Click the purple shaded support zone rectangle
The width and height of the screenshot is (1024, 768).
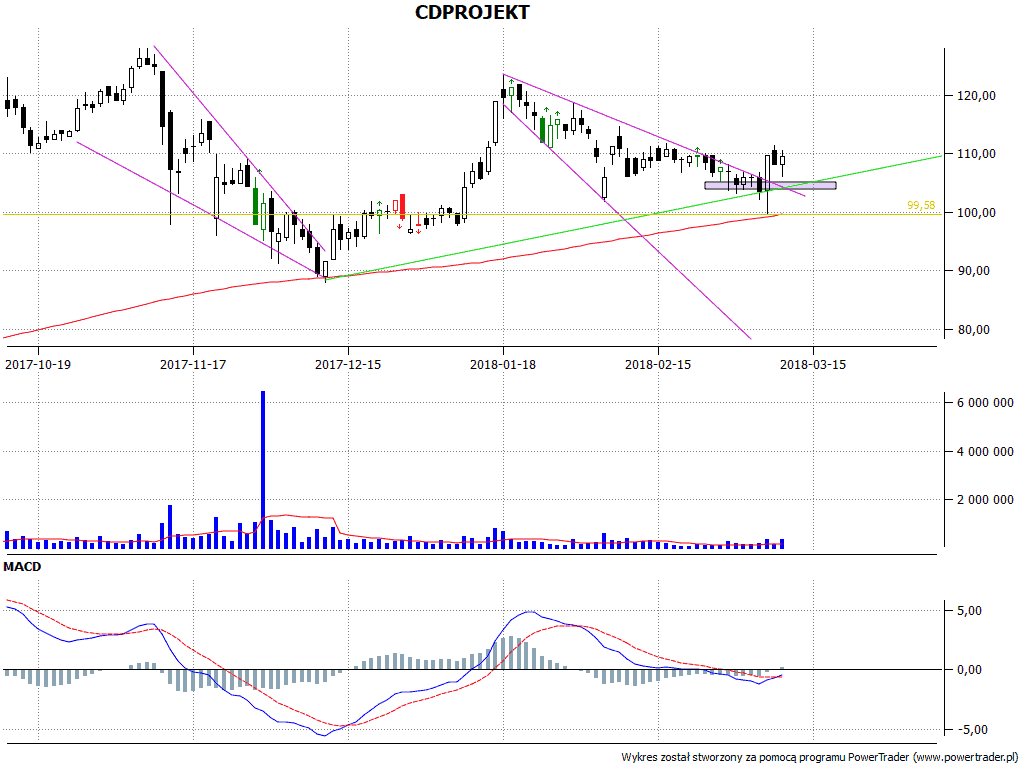tap(770, 185)
